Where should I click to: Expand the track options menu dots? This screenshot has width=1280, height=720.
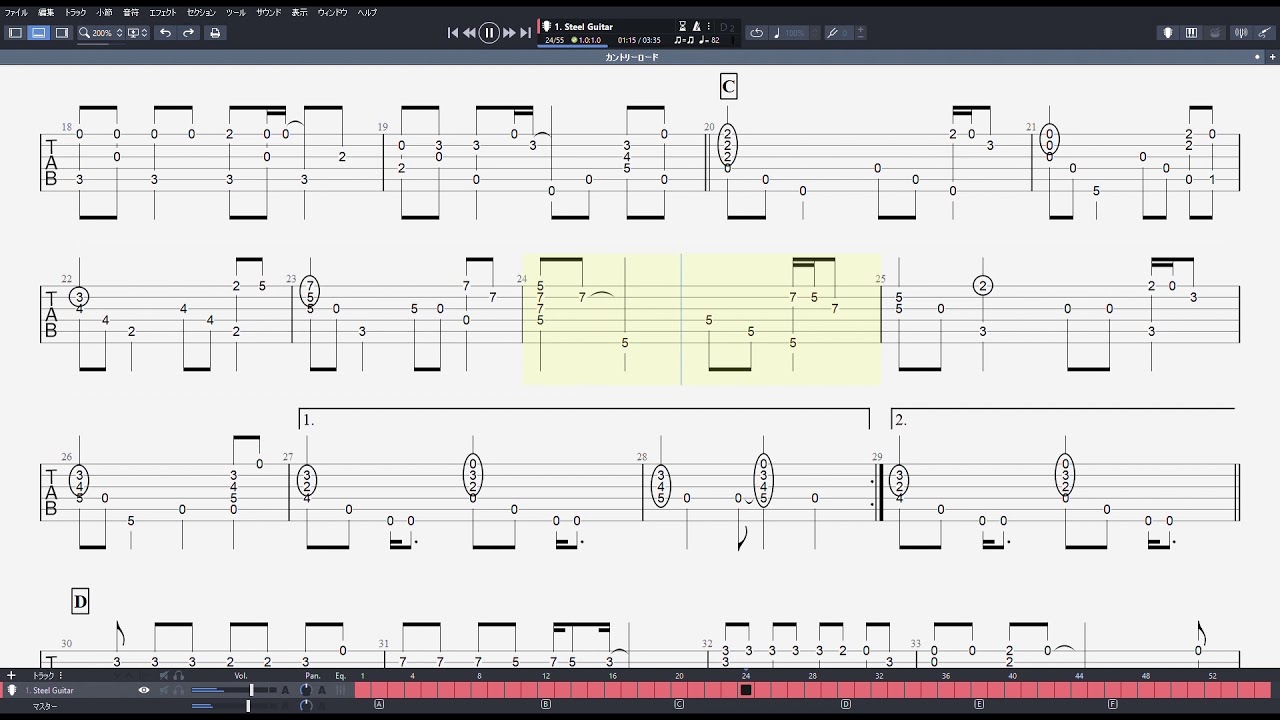point(61,675)
